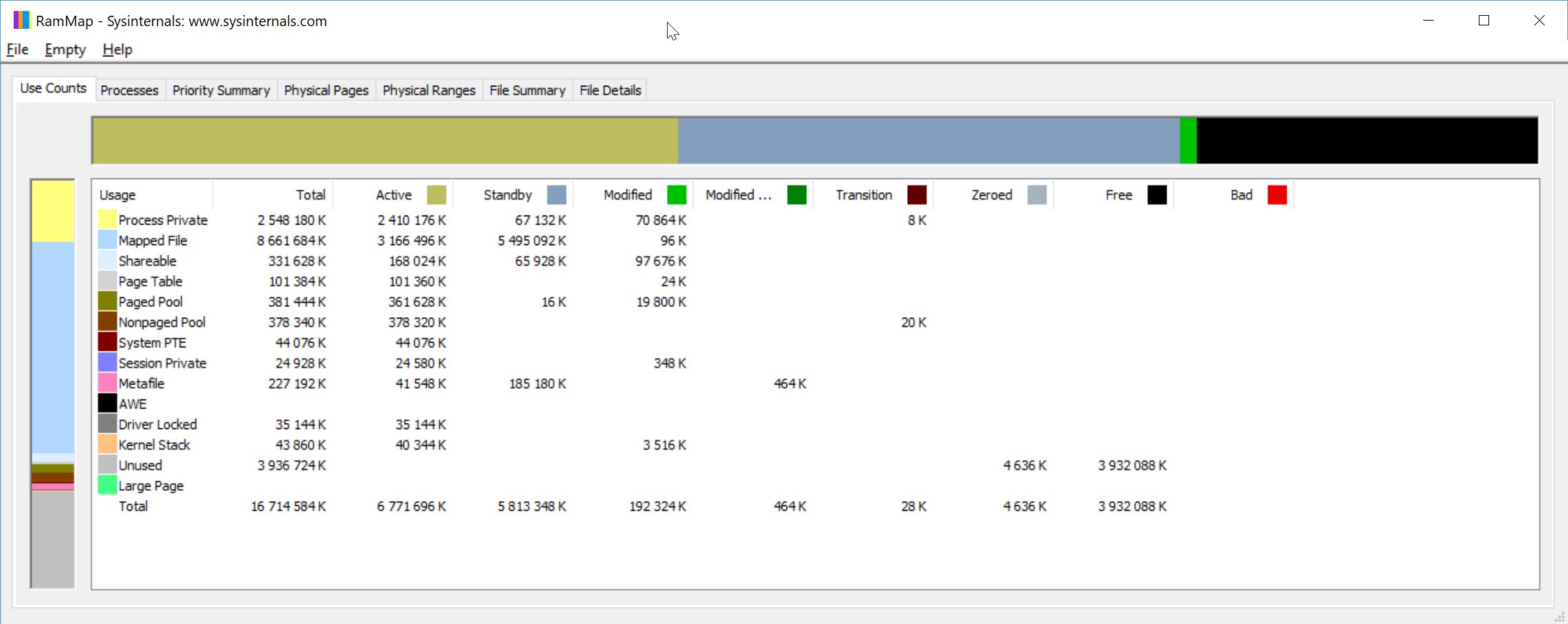The image size is (1568, 624).
Task: Click the Metafile pink swatch
Action: (107, 383)
